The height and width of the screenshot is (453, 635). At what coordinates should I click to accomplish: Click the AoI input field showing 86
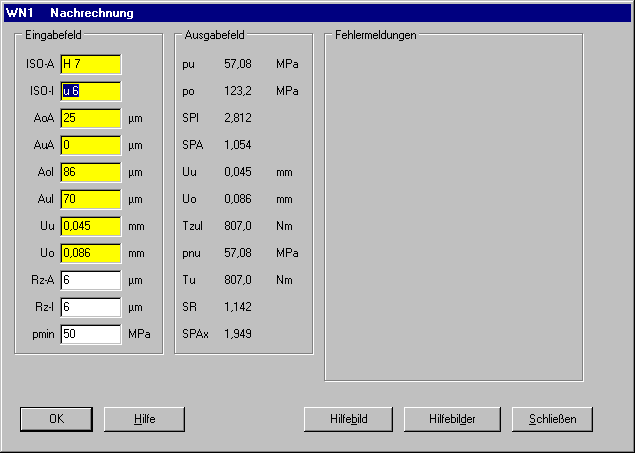(90, 172)
